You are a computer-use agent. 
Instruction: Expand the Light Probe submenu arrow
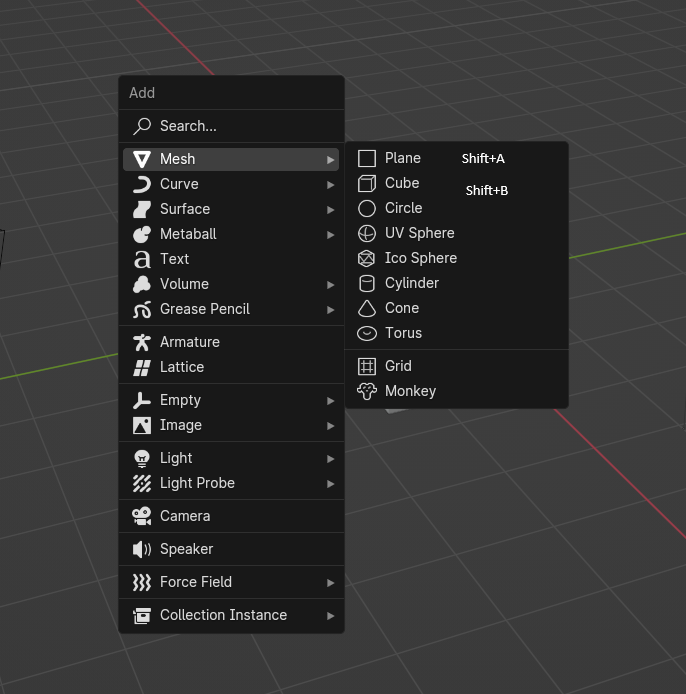330,484
